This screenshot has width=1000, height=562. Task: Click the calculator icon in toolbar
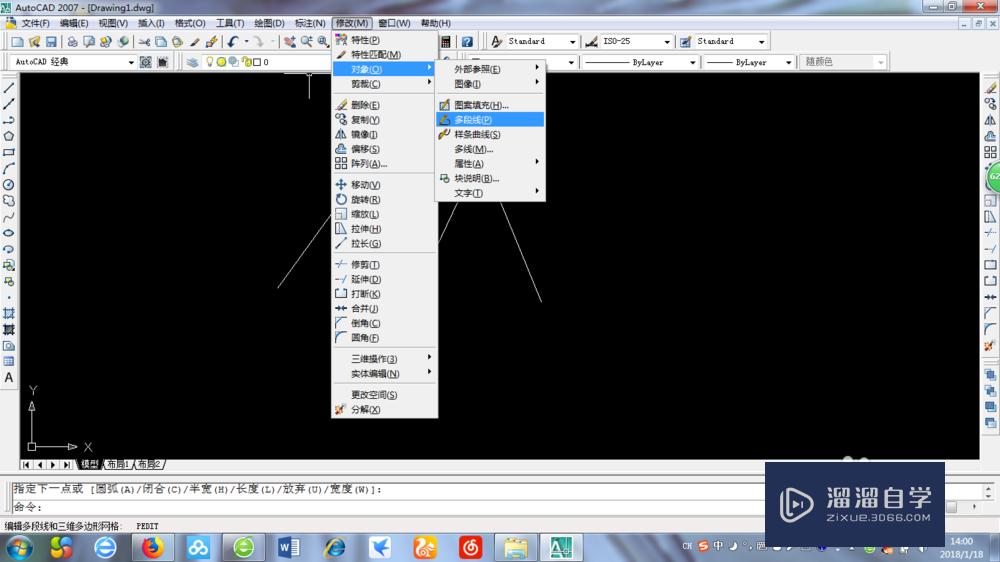(446, 41)
